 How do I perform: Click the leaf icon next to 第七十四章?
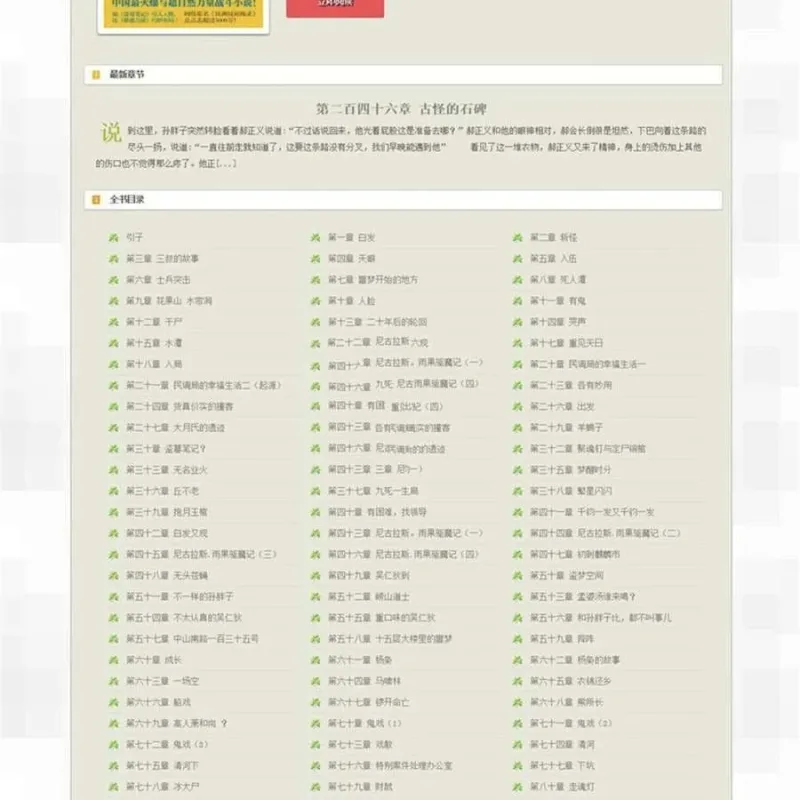[517, 745]
